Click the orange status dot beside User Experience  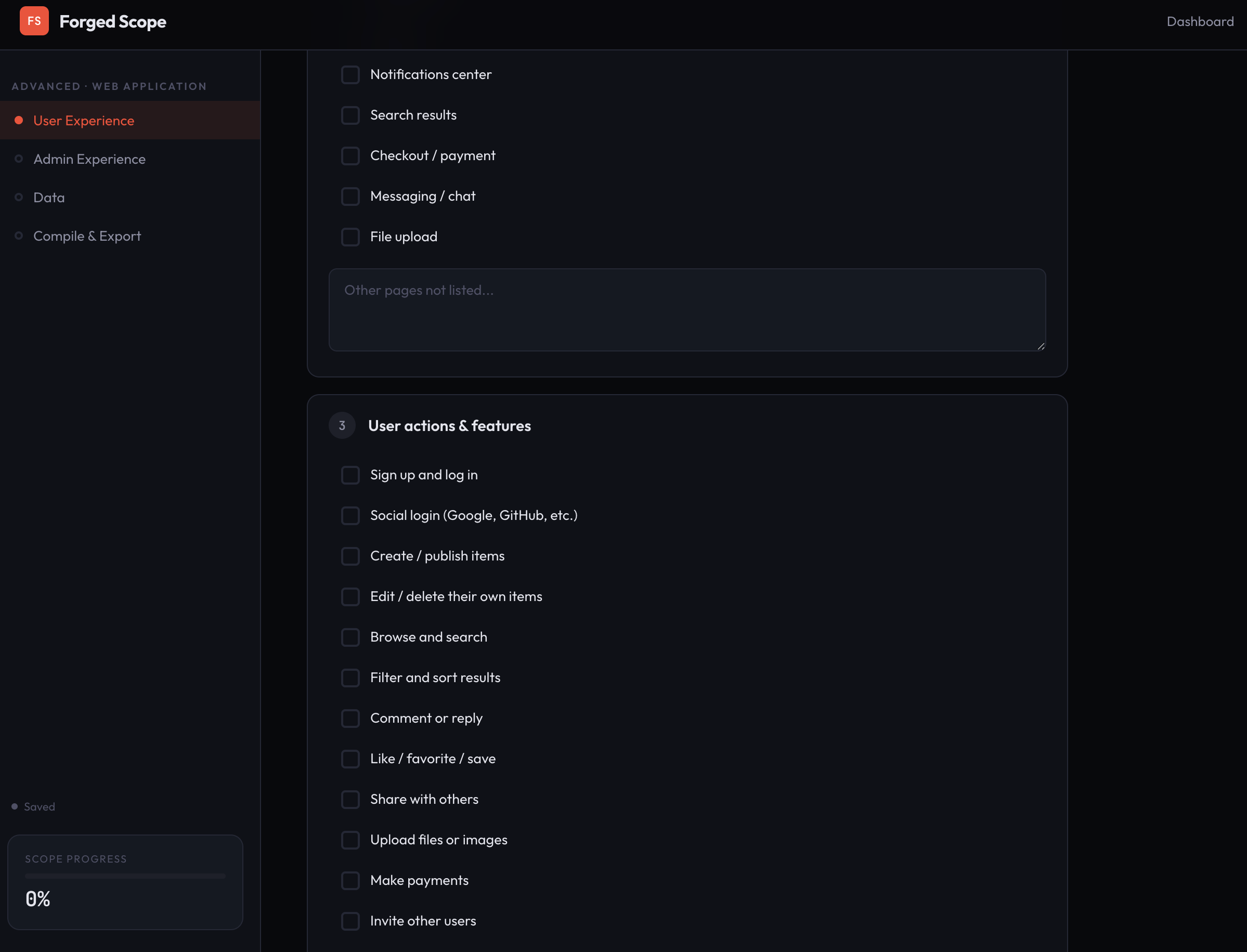tap(19, 120)
